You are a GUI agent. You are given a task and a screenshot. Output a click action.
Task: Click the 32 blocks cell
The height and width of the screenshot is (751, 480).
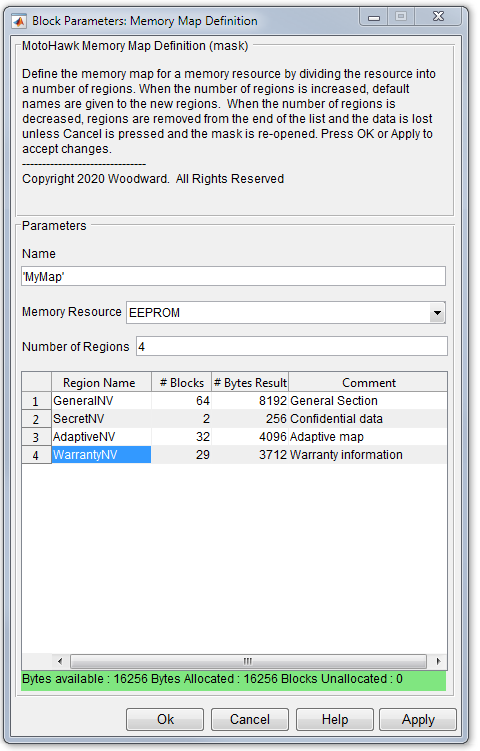point(182,437)
